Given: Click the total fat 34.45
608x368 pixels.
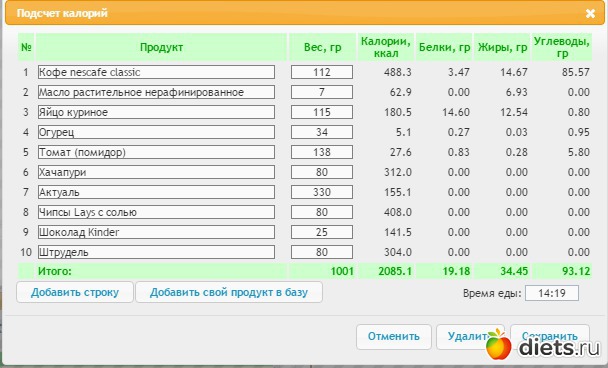Looking at the screenshot, I should [514, 271].
